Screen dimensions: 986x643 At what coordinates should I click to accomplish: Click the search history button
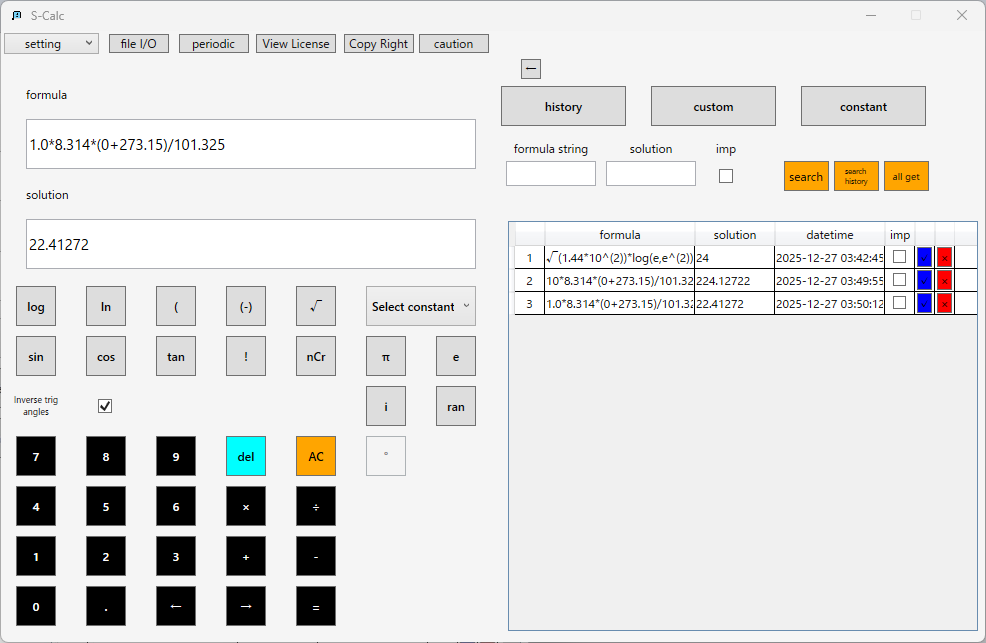pos(856,176)
